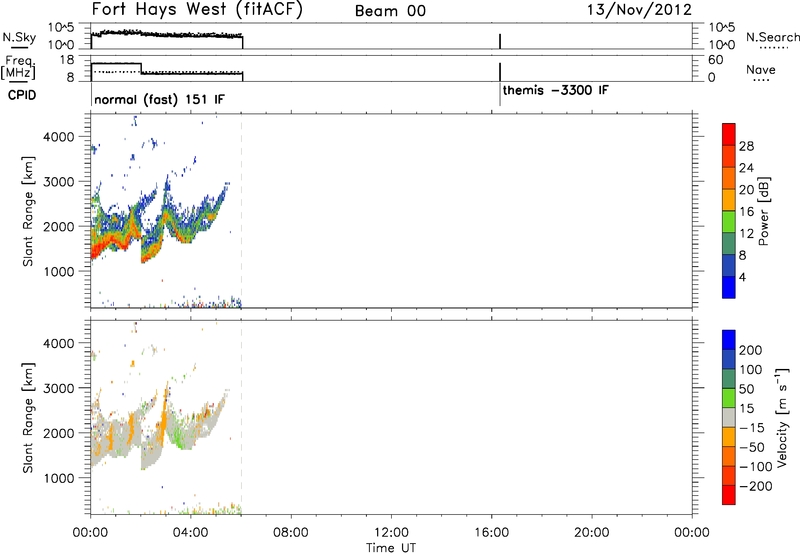This screenshot has height=554, width=800.
Task: Click the '4' power colorbar tick
Action: [x=742, y=277]
